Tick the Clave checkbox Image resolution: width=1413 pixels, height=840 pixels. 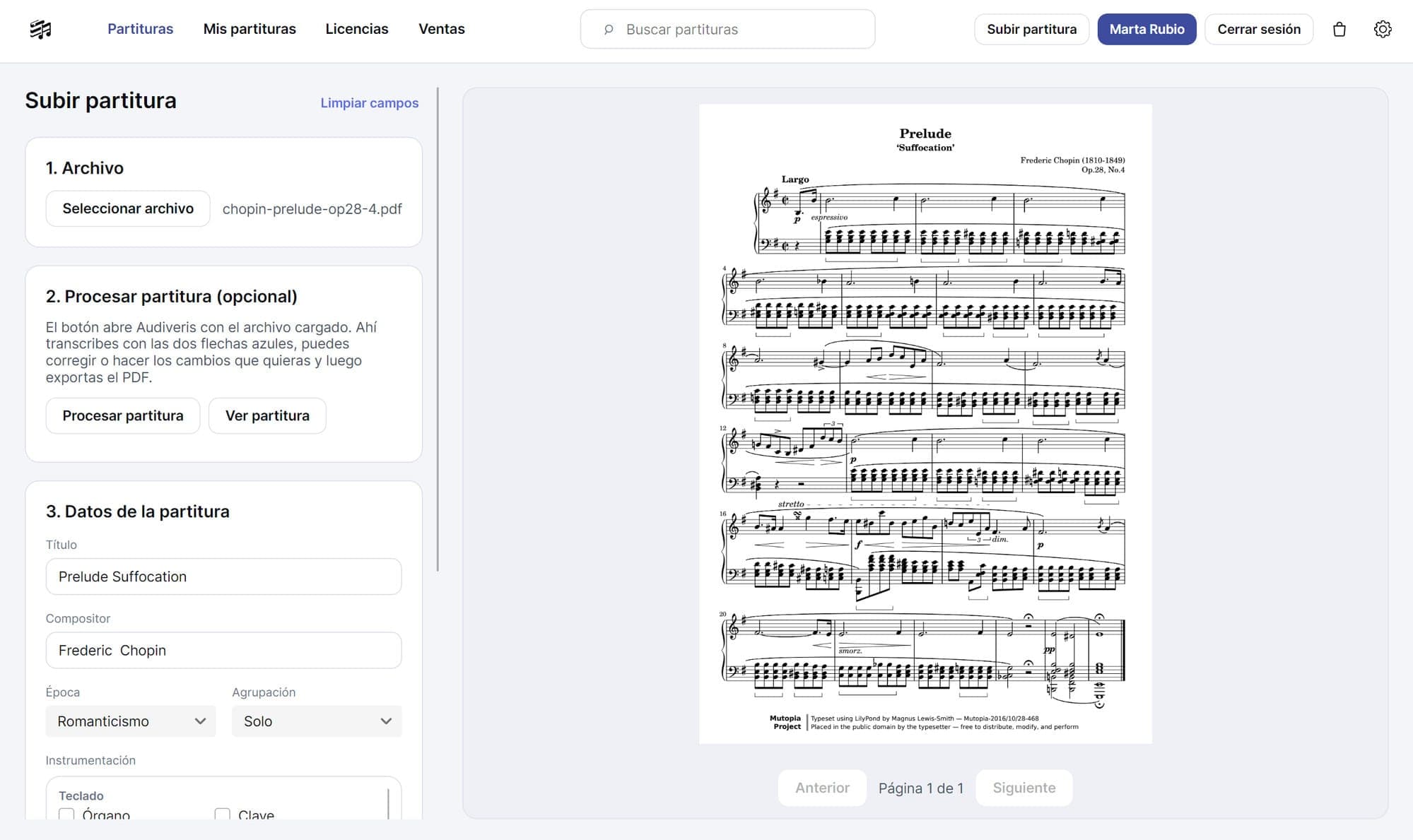click(x=223, y=815)
